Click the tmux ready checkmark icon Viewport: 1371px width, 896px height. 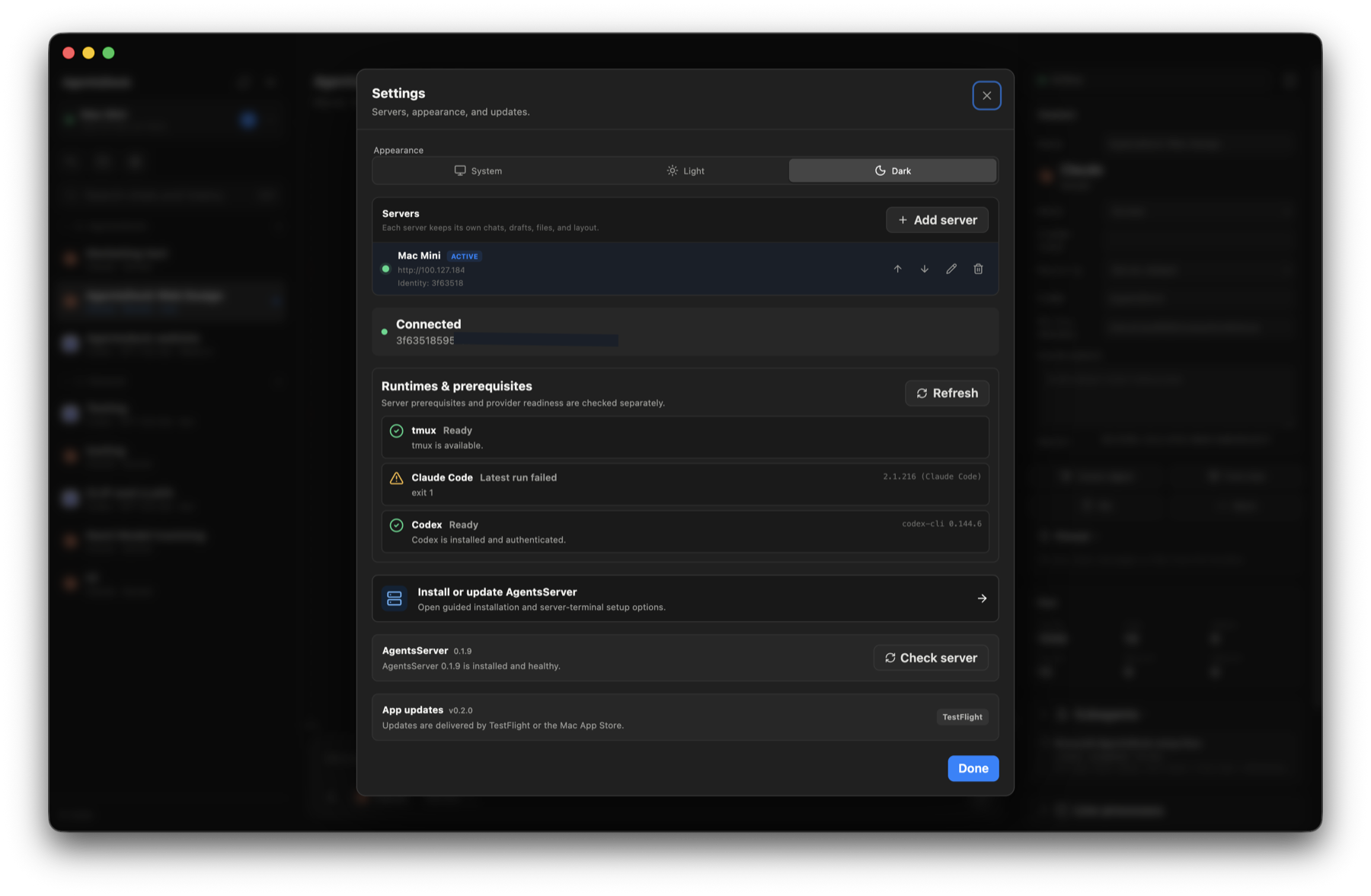tap(396, 431)
